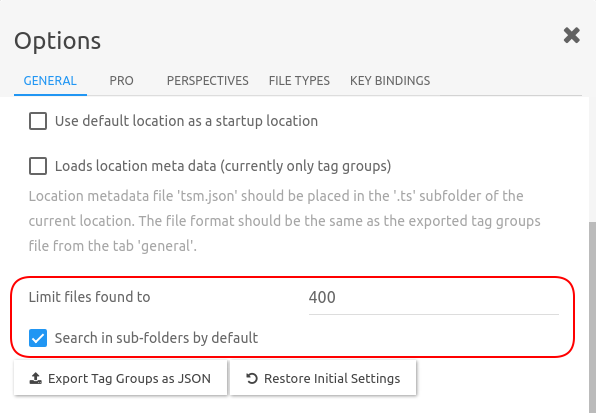Click the Limit files found to field
The image size is (596, 413).
pos(434,297)
